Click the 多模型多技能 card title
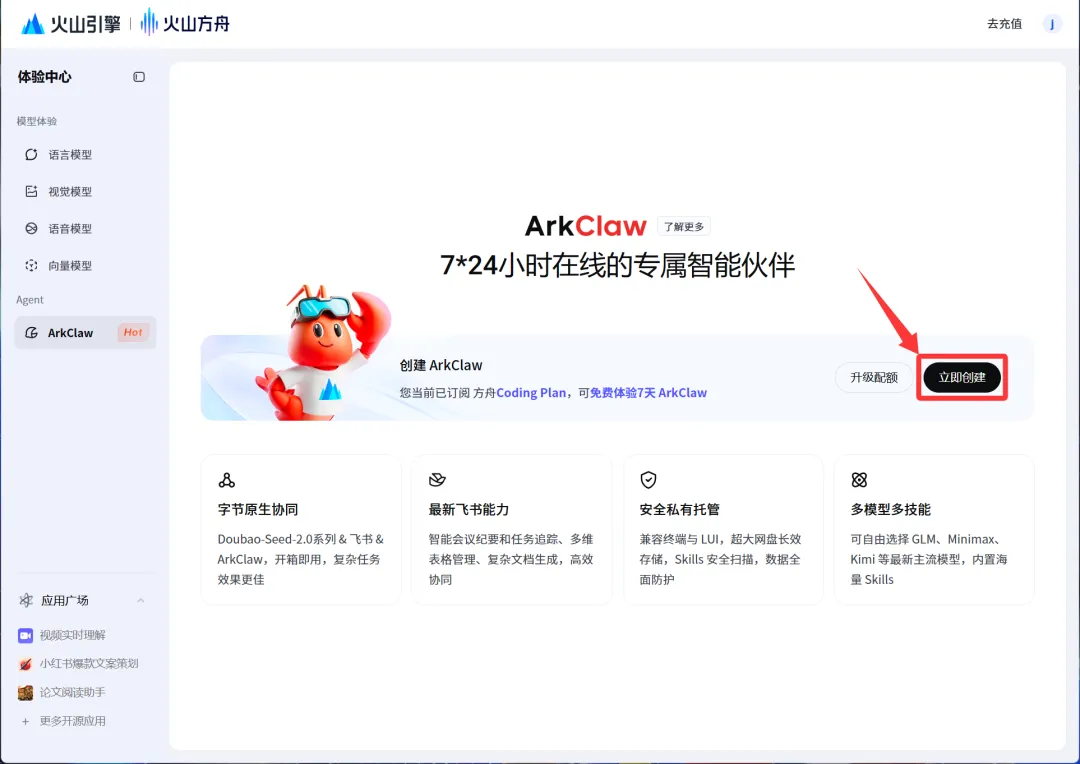1080x764 pixels. [890, 509]
